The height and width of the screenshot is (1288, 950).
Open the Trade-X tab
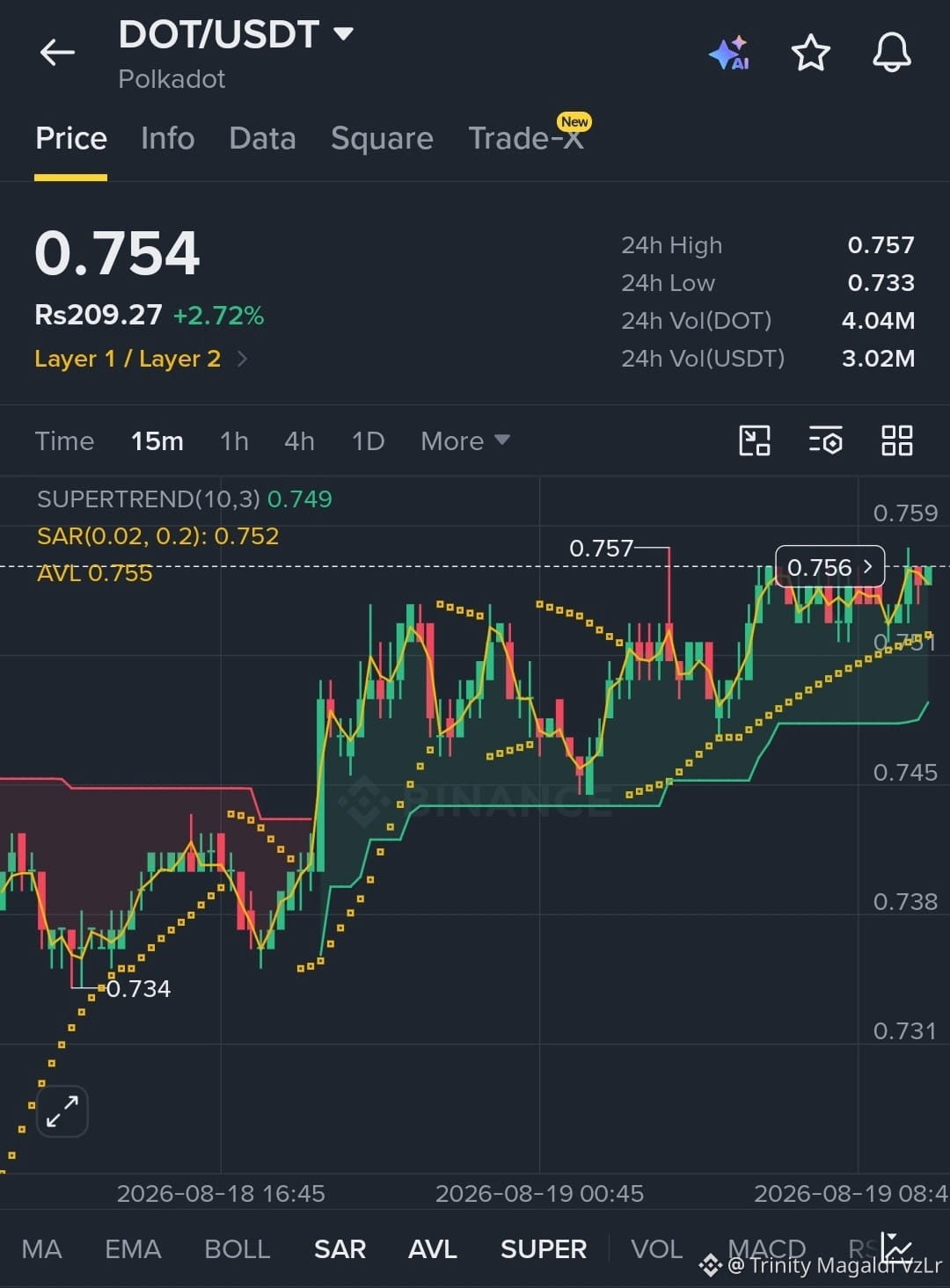click(526, 138)
